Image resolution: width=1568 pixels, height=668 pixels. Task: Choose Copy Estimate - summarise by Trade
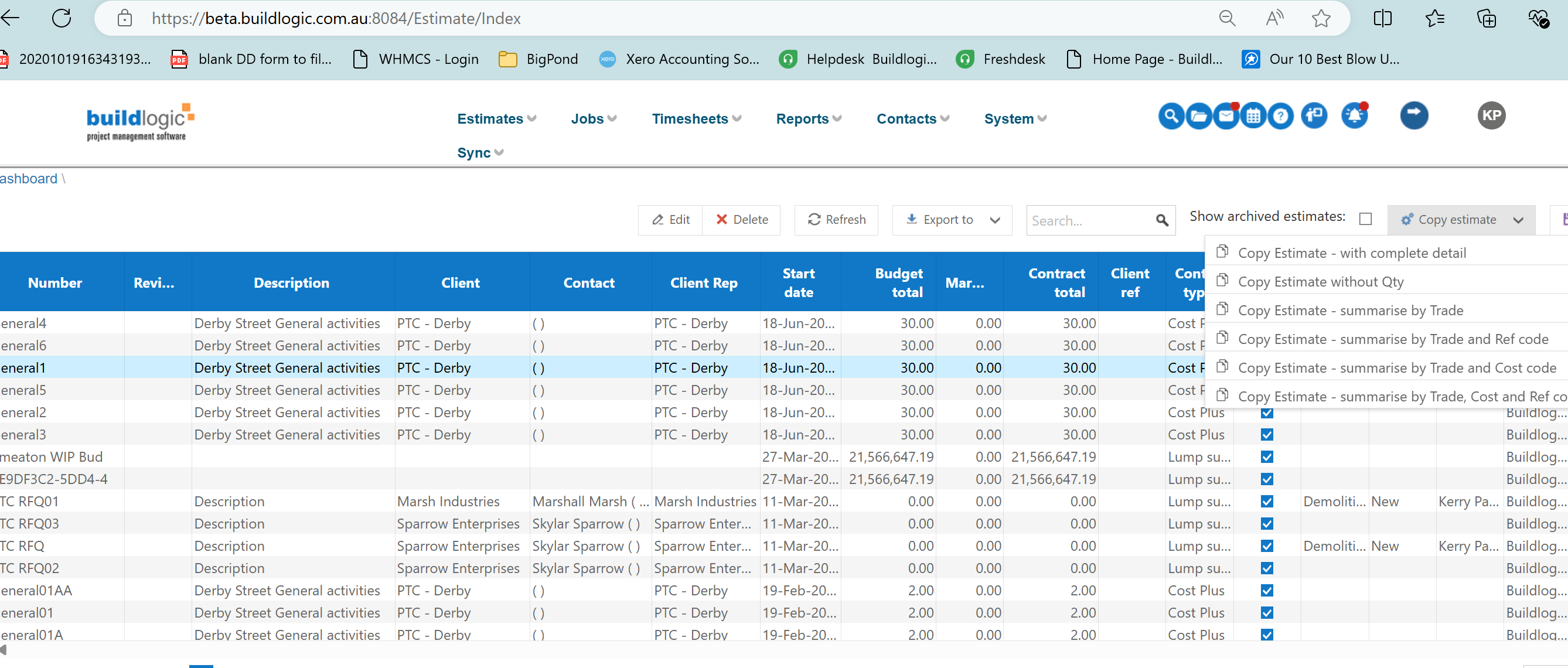coord(1350,311)
